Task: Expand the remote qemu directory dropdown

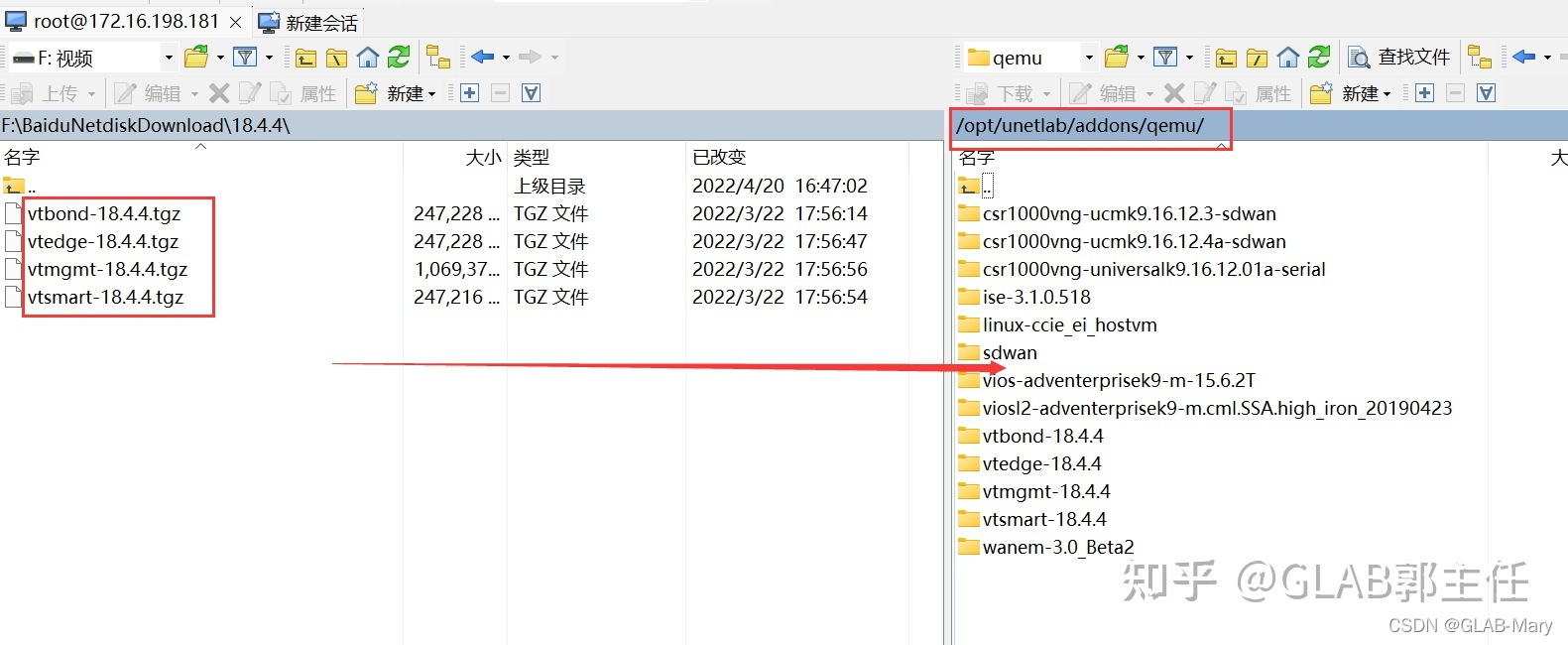Action: coord(1088,58)
